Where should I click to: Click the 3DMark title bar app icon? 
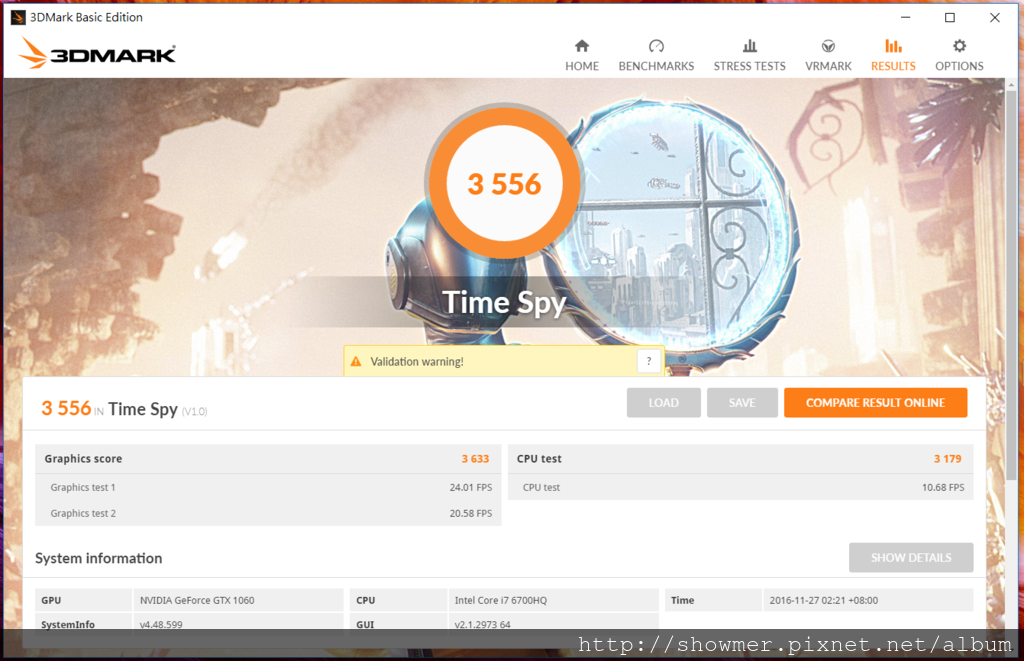coord(18,18)
